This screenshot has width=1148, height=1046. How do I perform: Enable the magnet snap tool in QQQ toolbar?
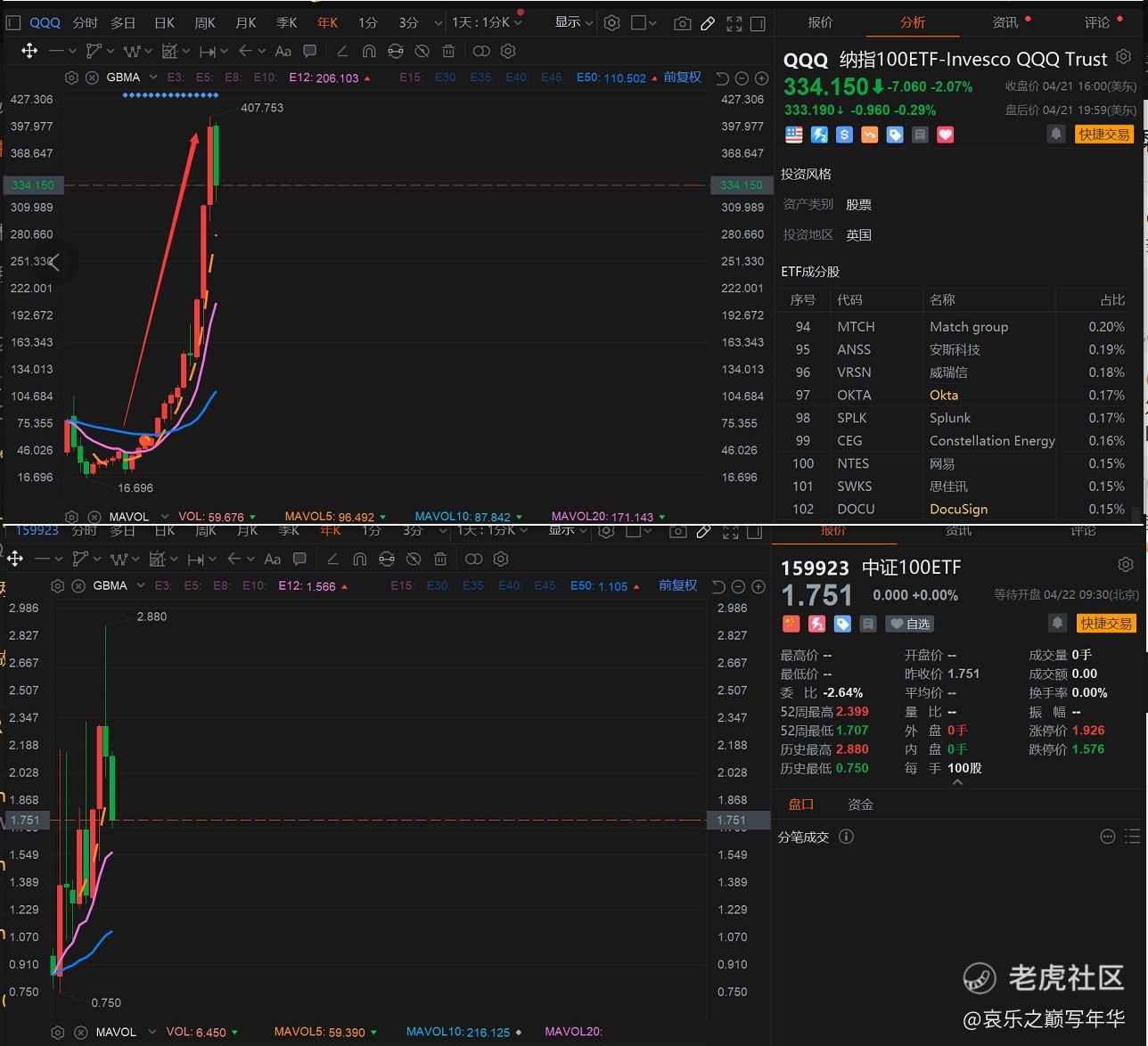coord(369,51)
